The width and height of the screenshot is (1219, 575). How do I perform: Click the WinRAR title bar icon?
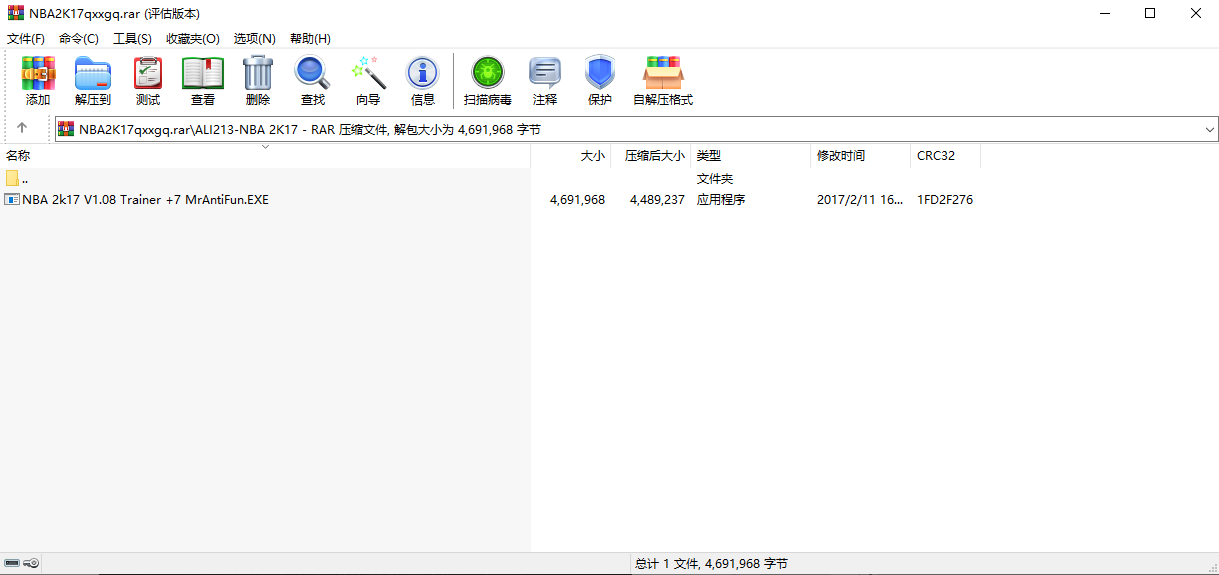(15, 13)
